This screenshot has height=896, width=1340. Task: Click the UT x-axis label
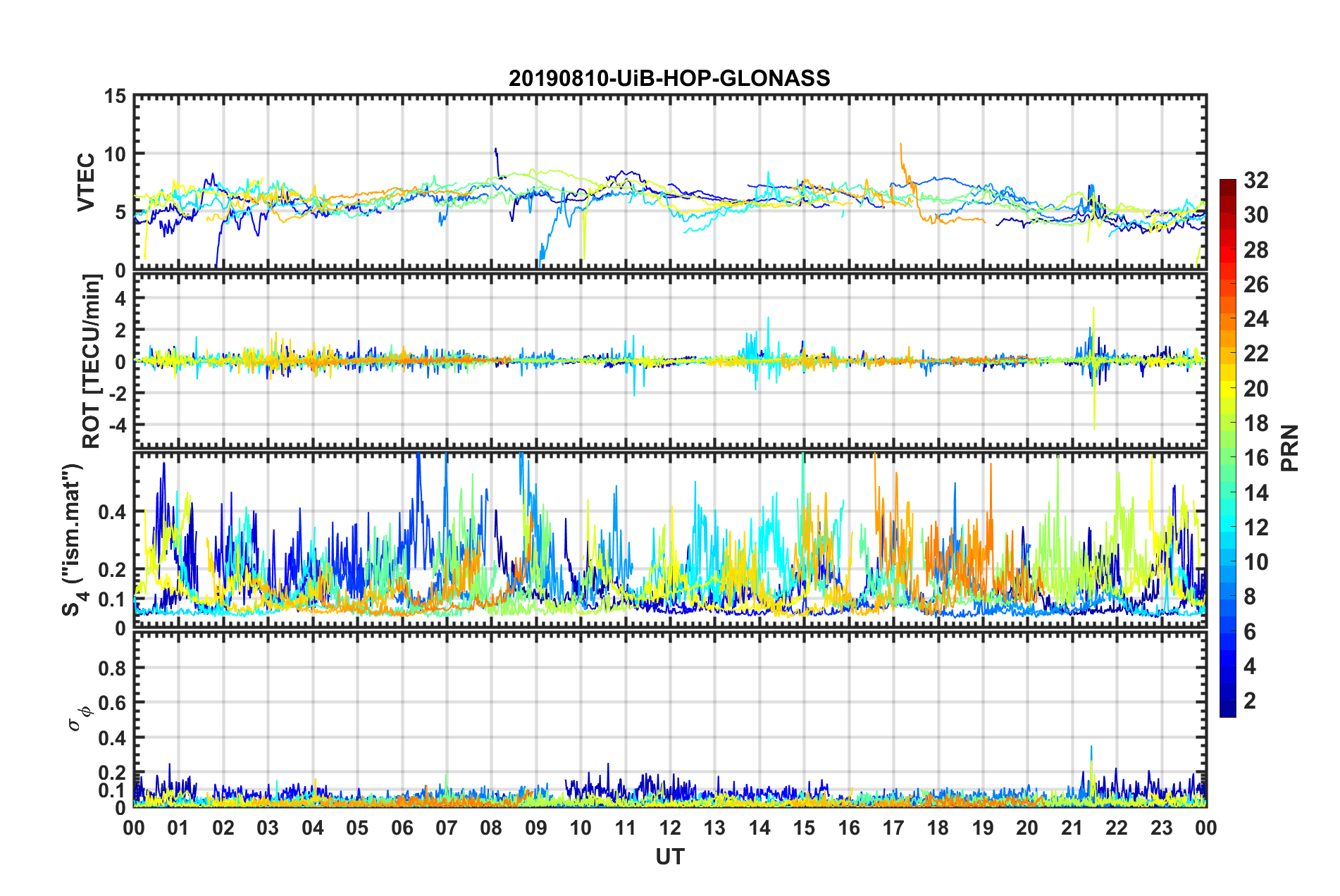click(x=670, y=857)
